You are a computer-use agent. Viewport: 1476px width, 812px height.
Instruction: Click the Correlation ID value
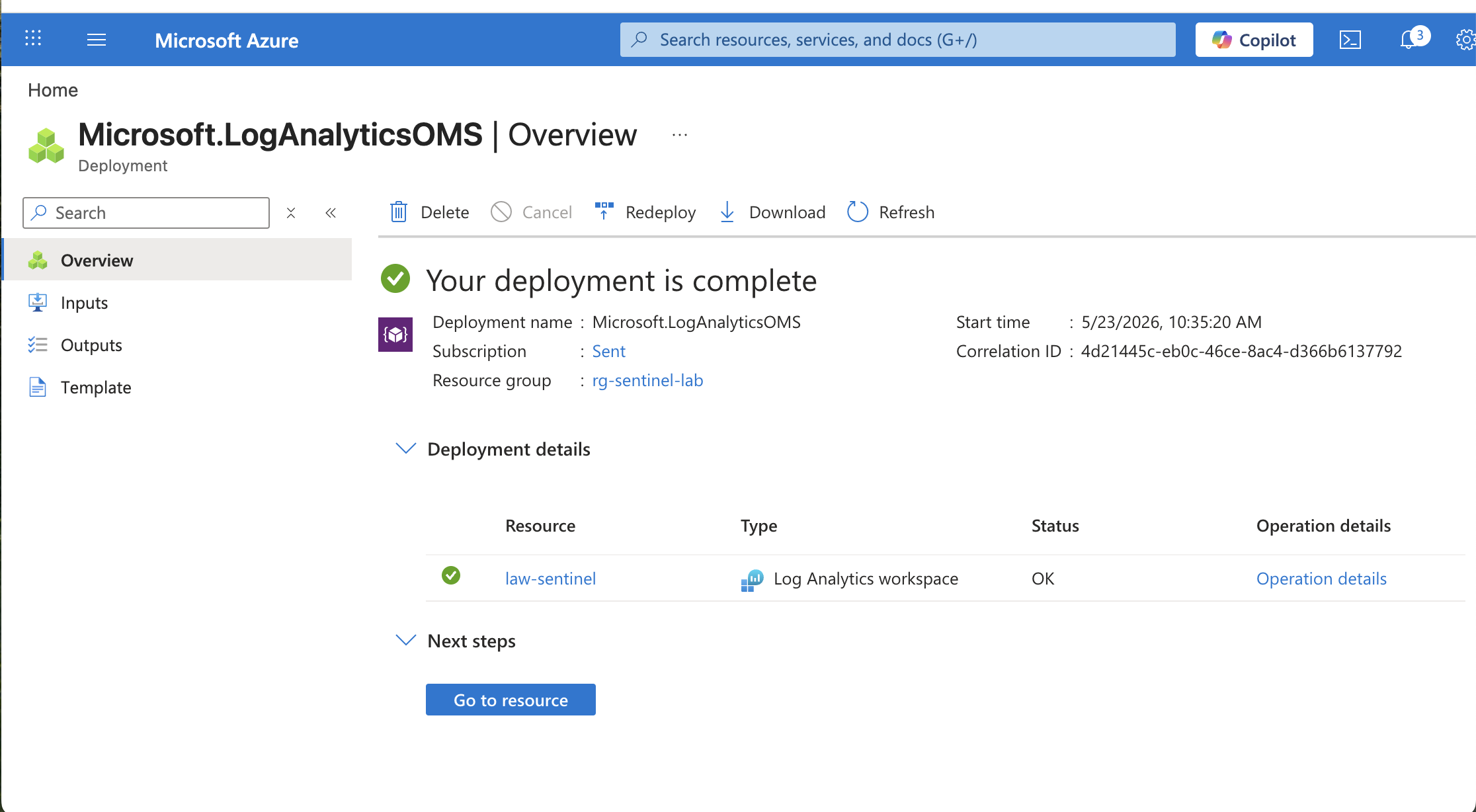coord(1241,351)
